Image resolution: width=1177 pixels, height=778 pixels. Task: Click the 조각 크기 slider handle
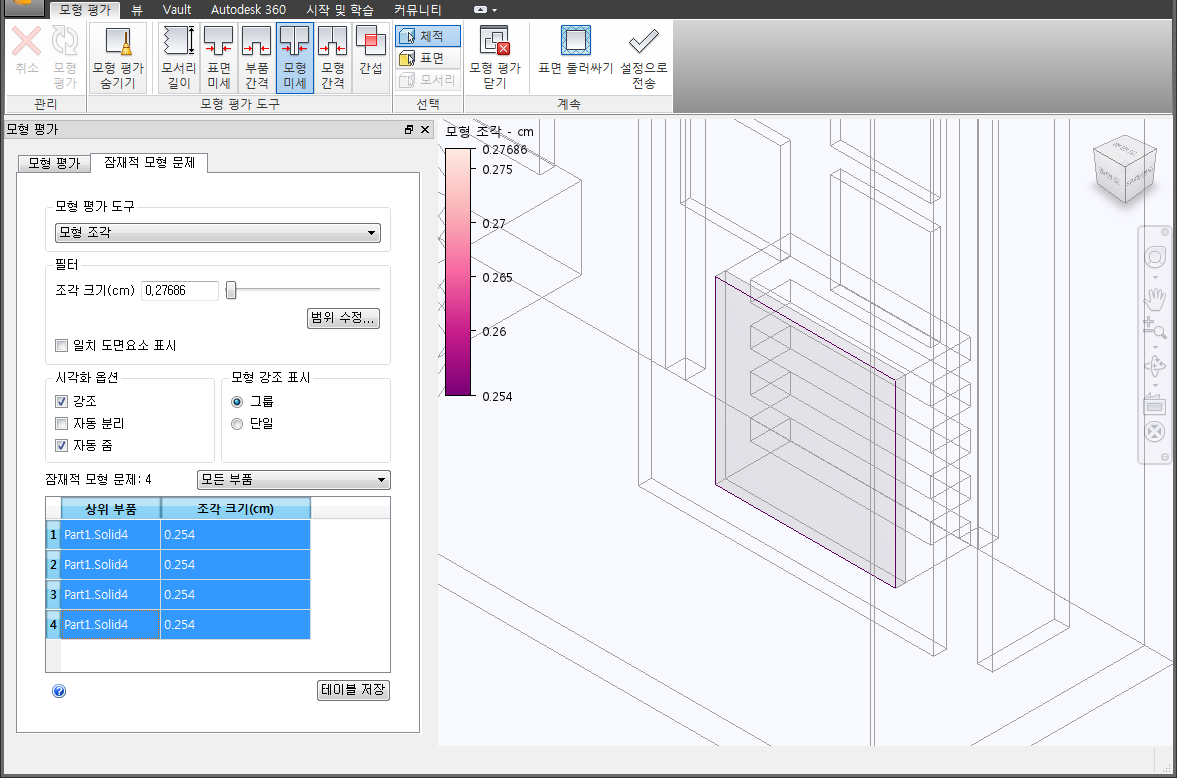point(231,291)
